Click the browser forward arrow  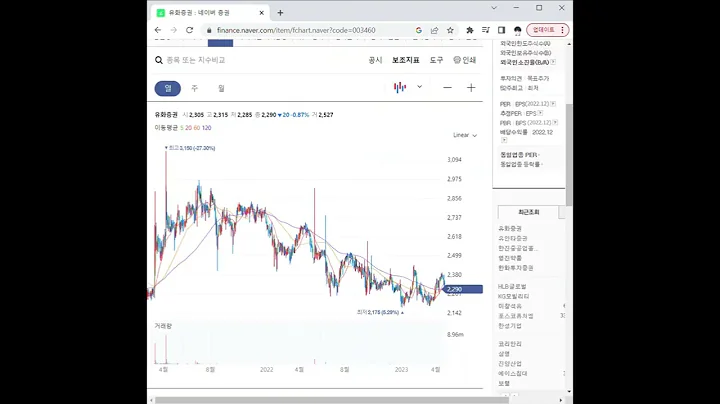tap(174, 30)
